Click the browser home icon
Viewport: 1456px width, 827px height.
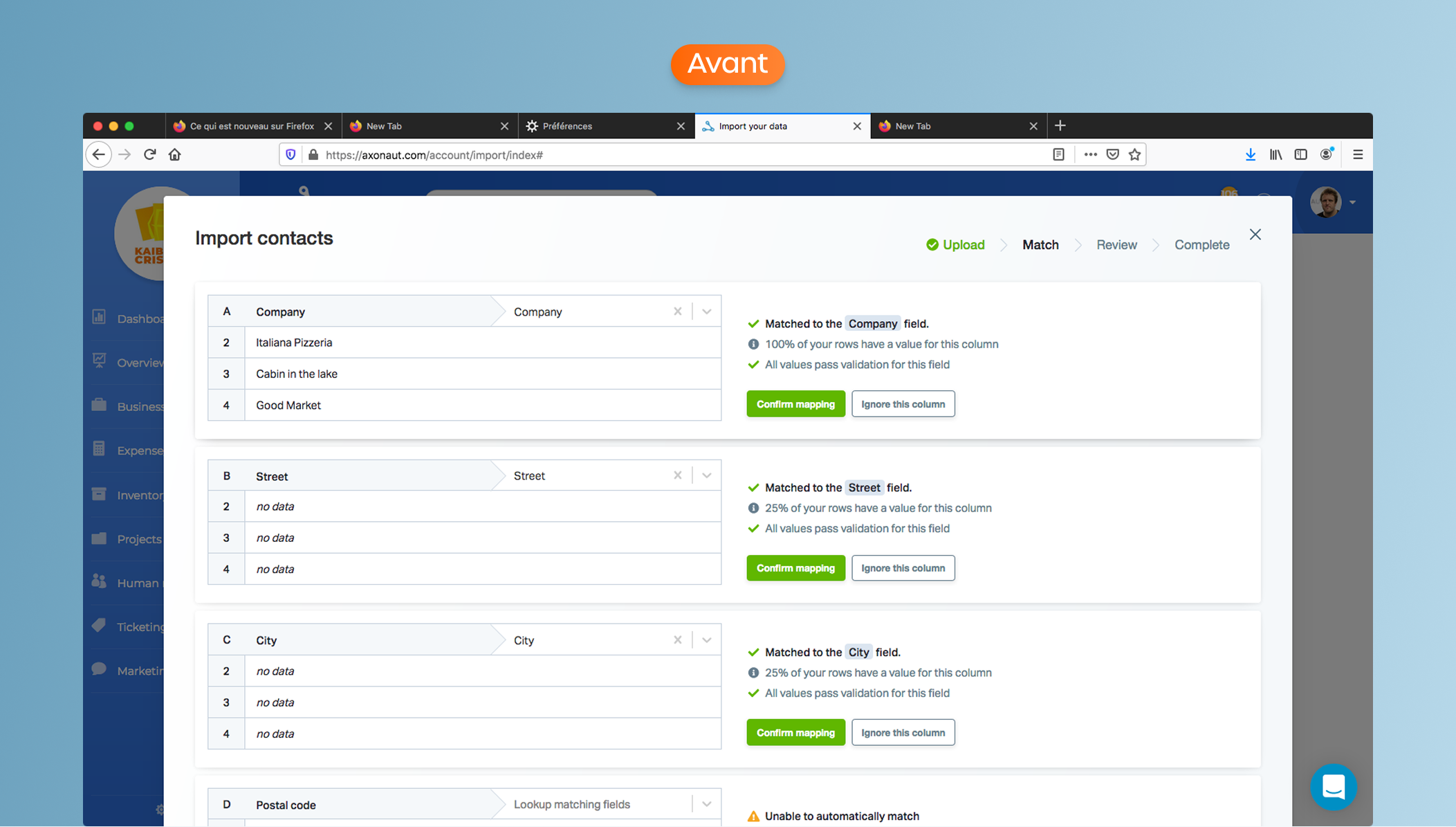175,154
